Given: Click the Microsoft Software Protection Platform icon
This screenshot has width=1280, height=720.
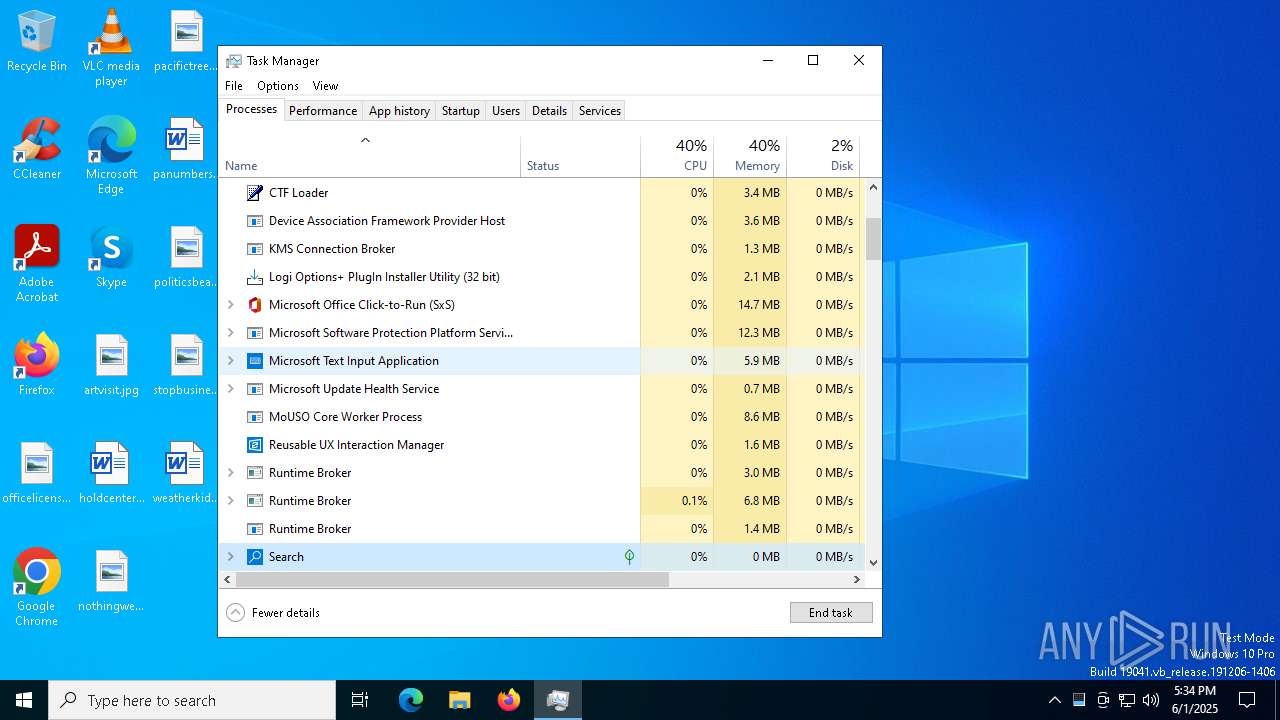Looking at the screenshot, I should 255,333.
